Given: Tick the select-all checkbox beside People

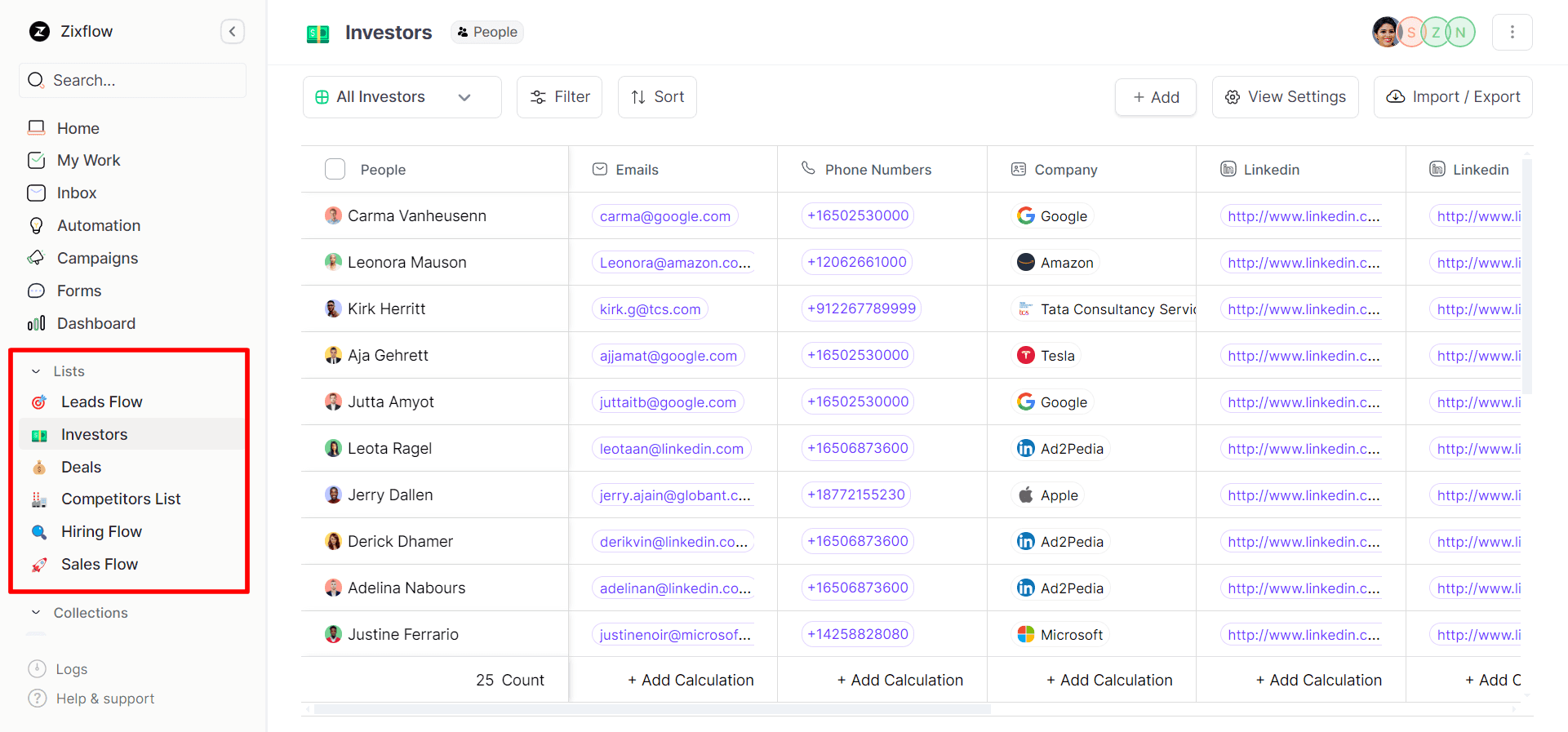Looking at the screenshot, I should pyautogui.click(x=335, y=169).
